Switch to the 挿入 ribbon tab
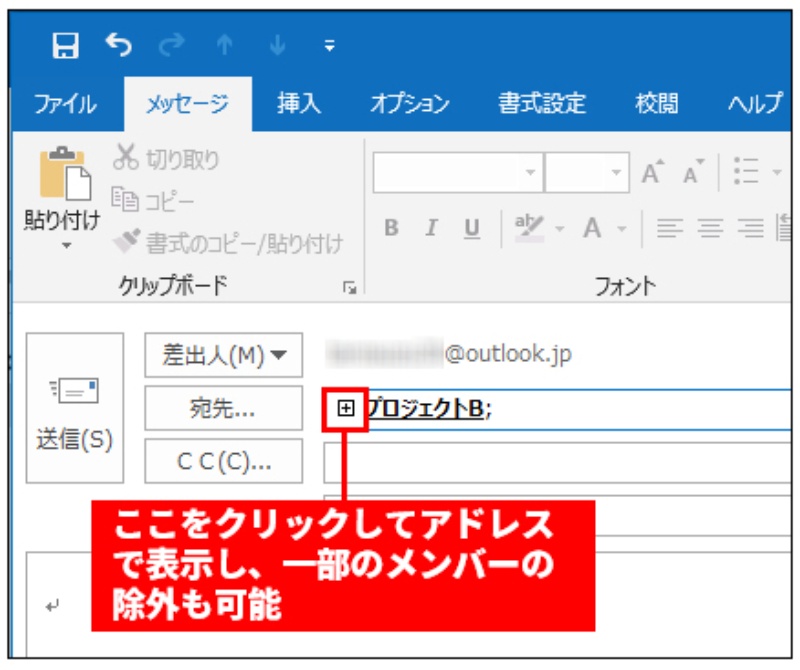 click(x=299, y=104)
